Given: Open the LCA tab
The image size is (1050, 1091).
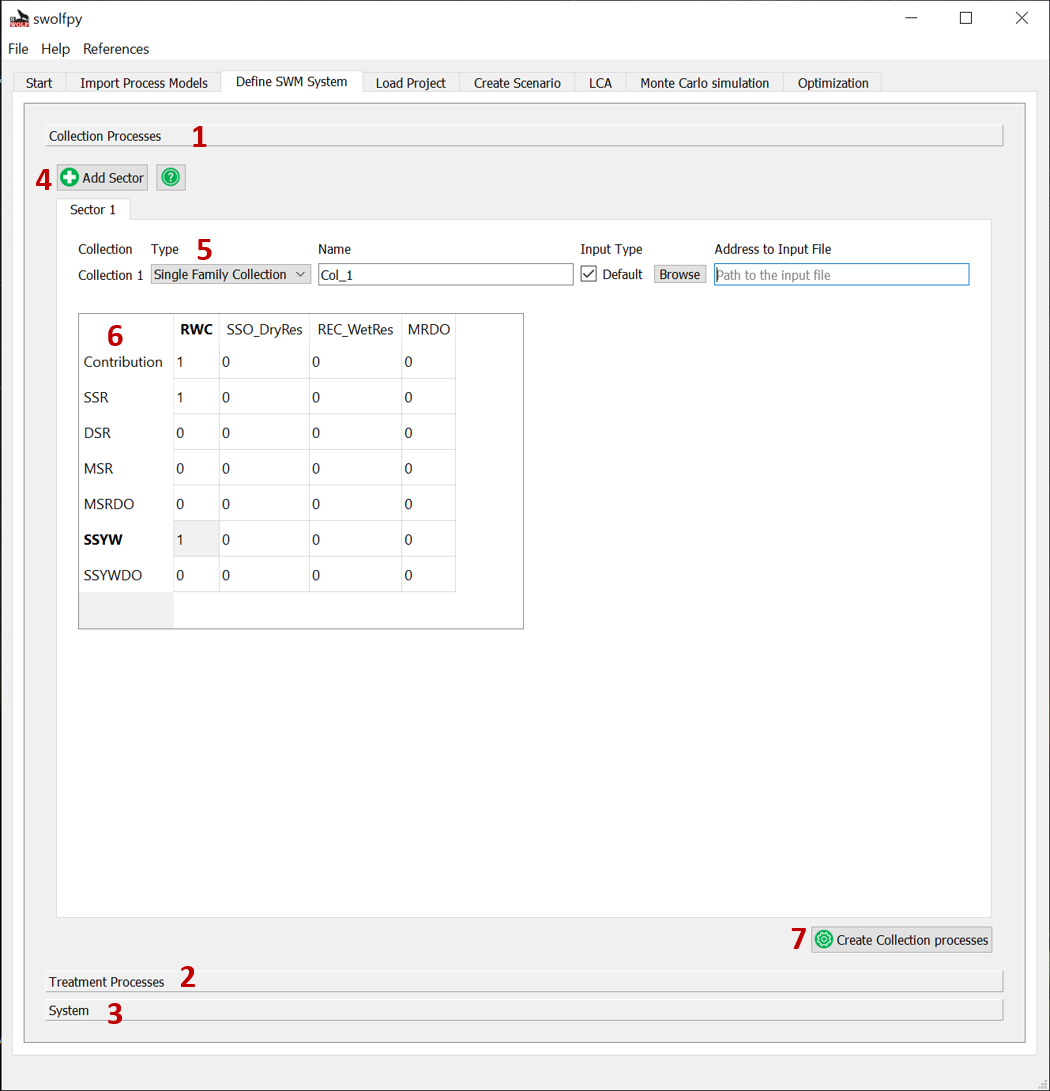Looking at the screenshot, I should (600, 83).
